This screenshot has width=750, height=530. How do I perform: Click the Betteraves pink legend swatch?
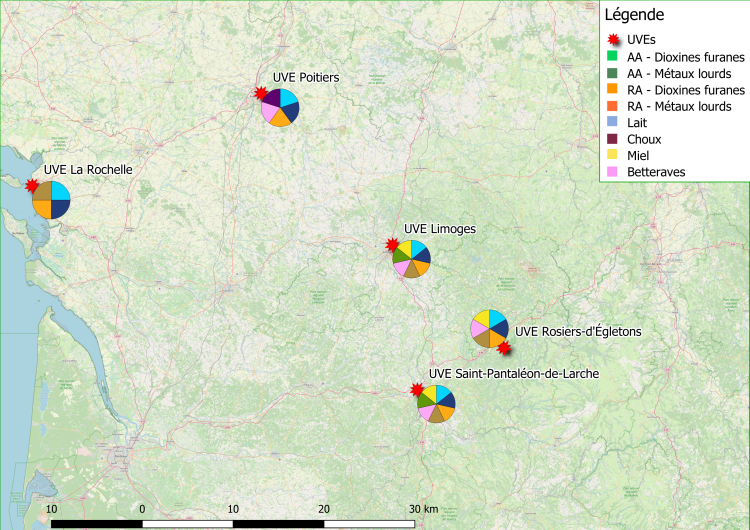click(611, 172)
